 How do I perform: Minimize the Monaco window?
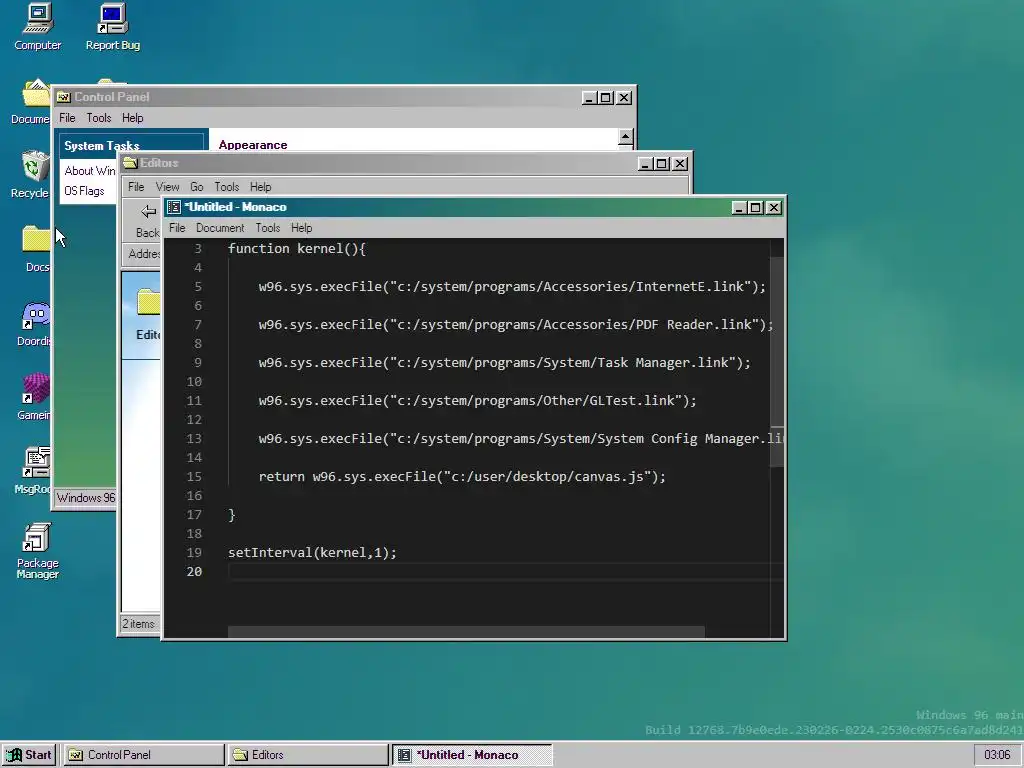[739, 208]
